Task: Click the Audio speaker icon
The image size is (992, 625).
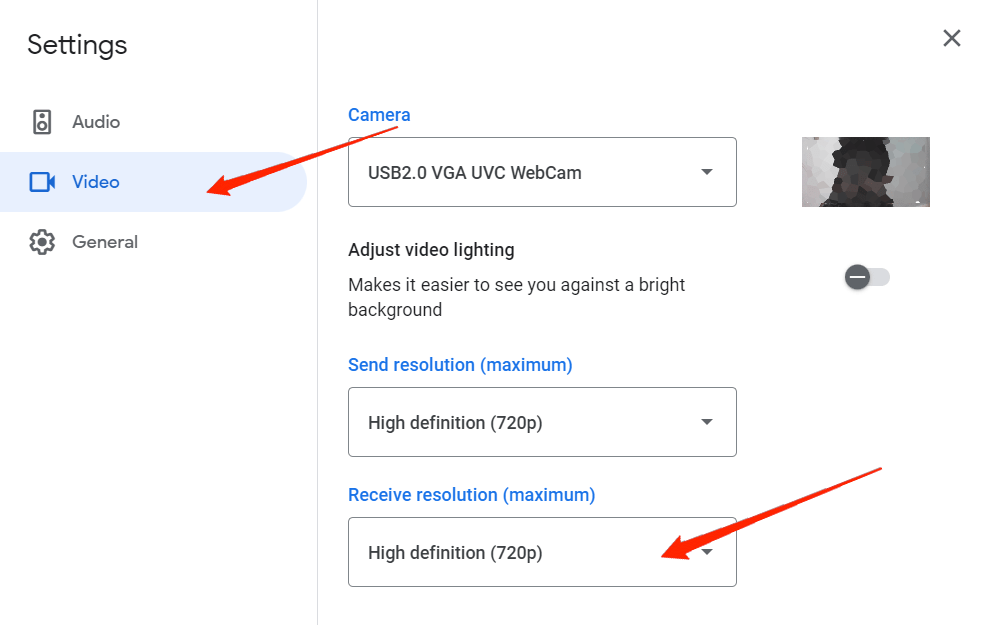Action: coord(42,122)
